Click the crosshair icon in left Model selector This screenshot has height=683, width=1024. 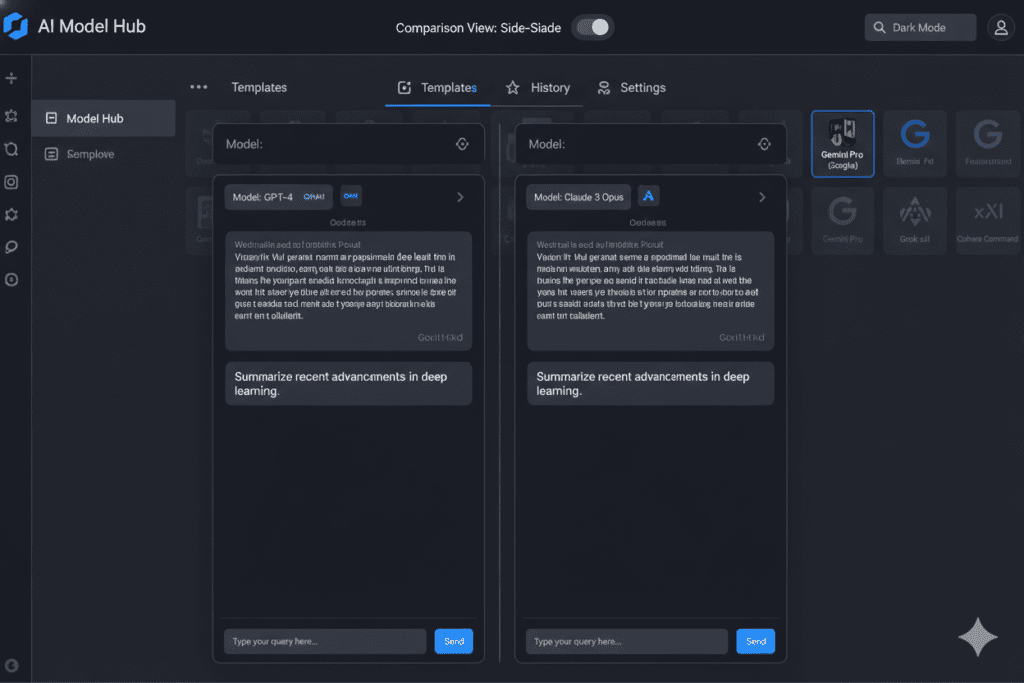(462, 143)
